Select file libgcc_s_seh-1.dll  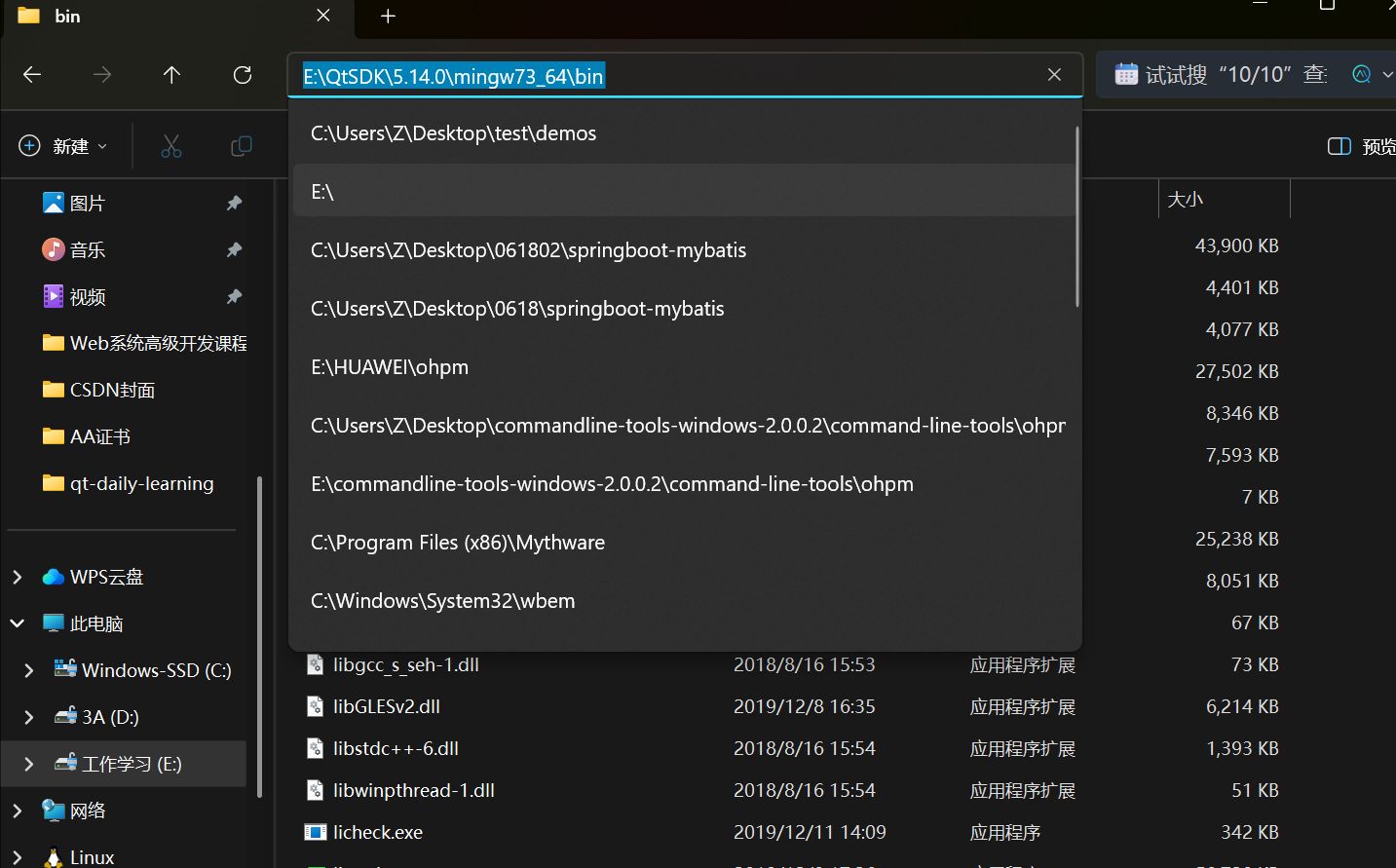pyautogui.click(x=405, y=664)
